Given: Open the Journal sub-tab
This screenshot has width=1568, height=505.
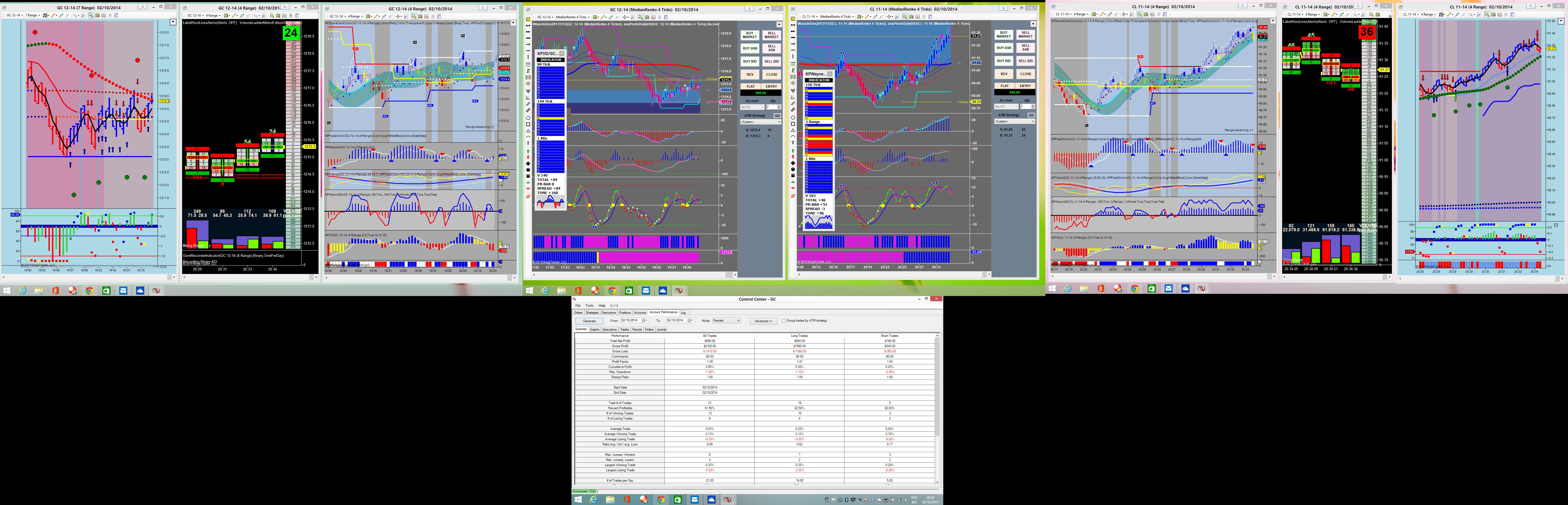Looking at the screenshot, I should pos(662,329).
